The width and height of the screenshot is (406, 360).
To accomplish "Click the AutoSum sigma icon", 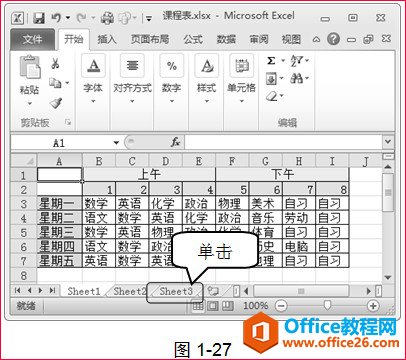I will pos(271,61).
